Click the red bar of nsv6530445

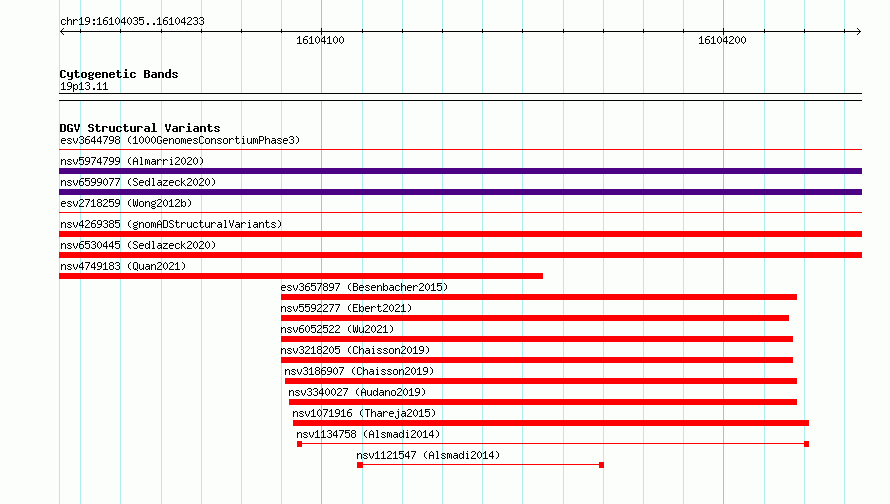[x=460, y=255]
